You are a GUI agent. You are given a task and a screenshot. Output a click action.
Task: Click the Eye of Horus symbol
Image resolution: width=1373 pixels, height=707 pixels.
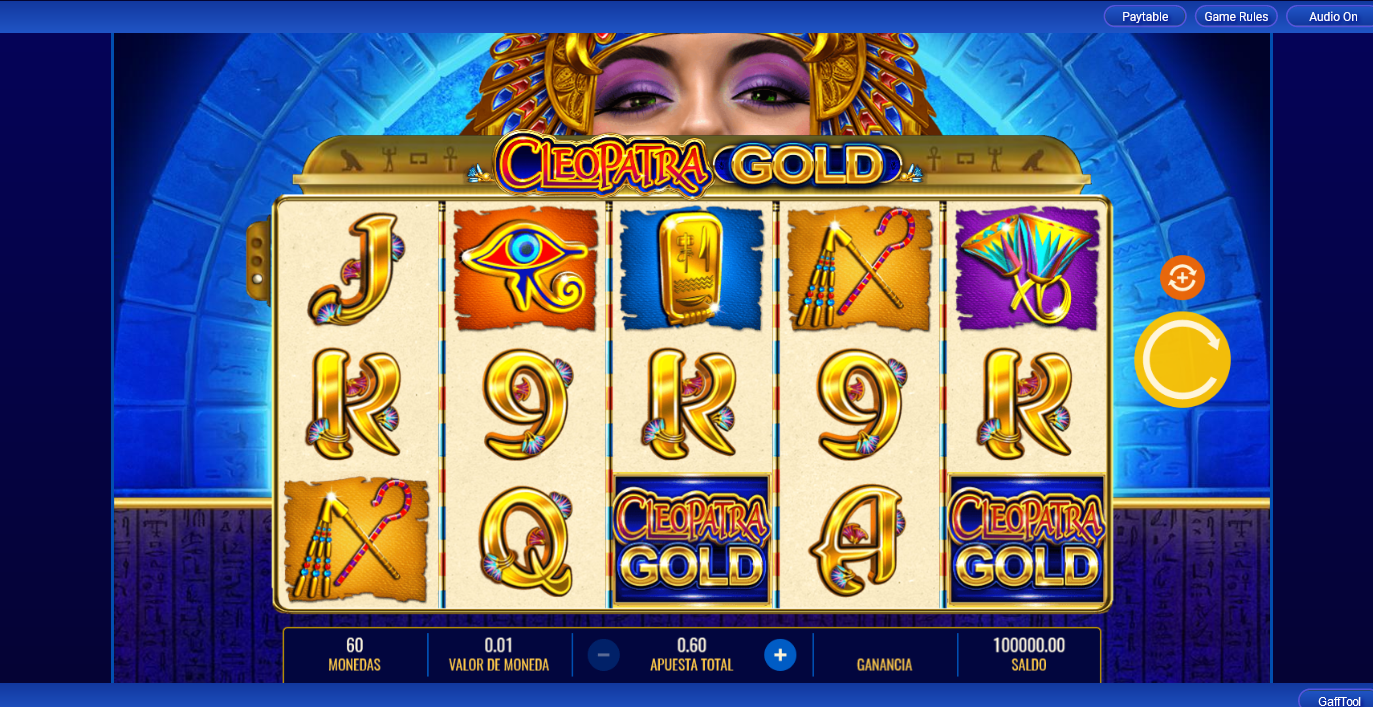525,268
